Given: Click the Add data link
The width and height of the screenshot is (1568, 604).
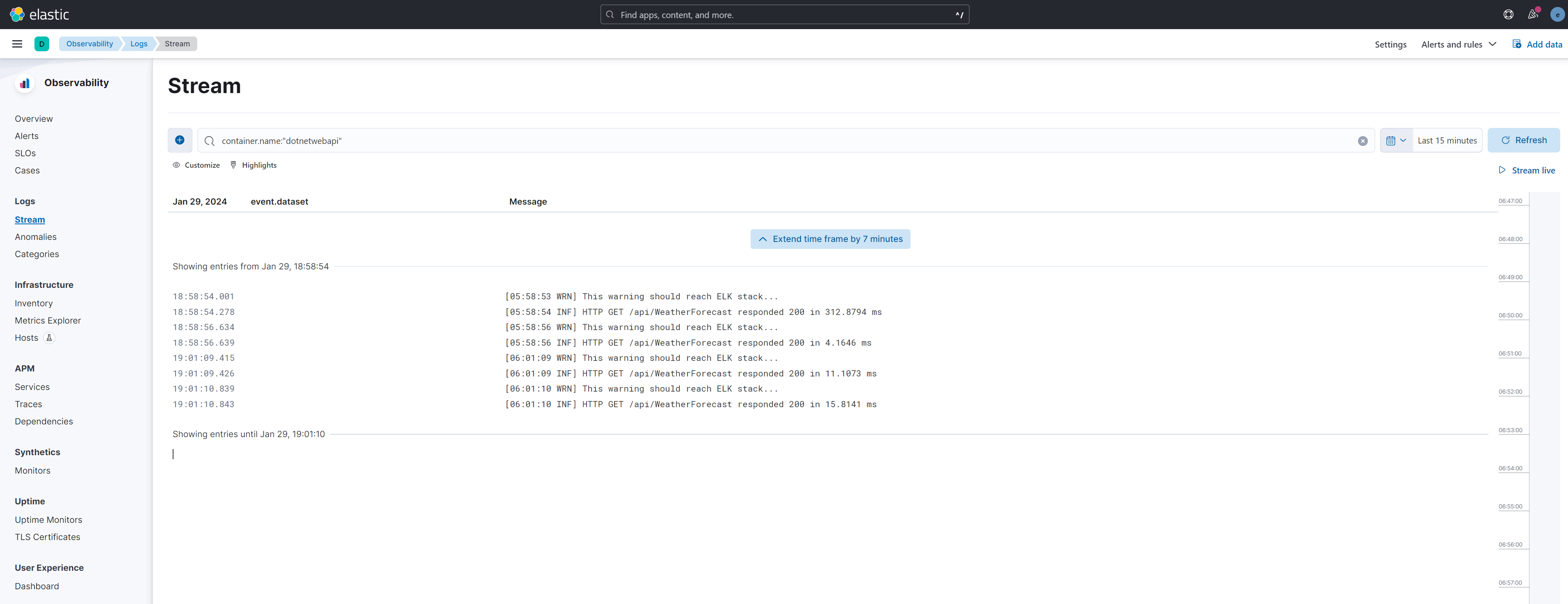Looking at the screenshot, I should click(1537, 44).
